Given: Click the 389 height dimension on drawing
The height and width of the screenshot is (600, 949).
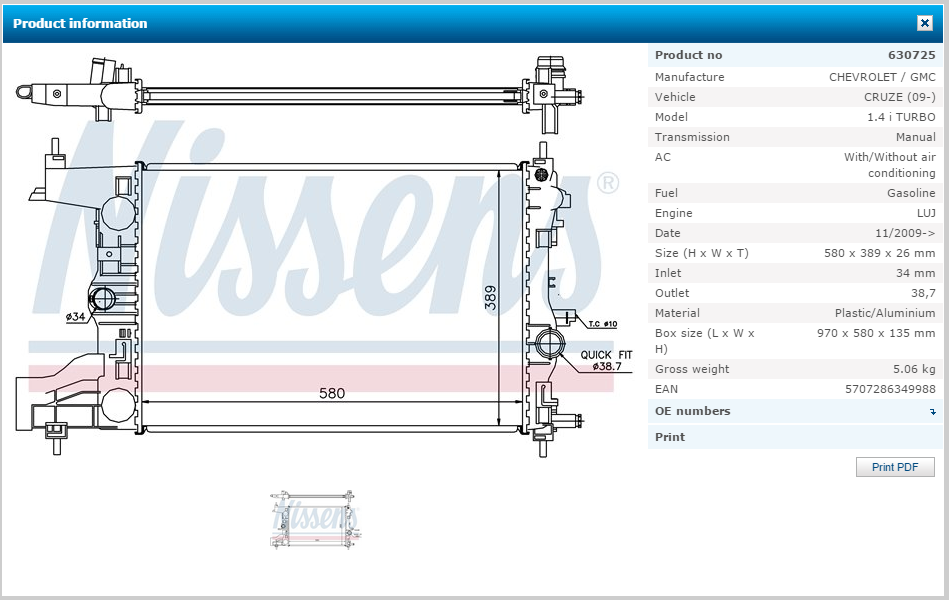Looking at the screenshot, I should (x=490, y=298).
